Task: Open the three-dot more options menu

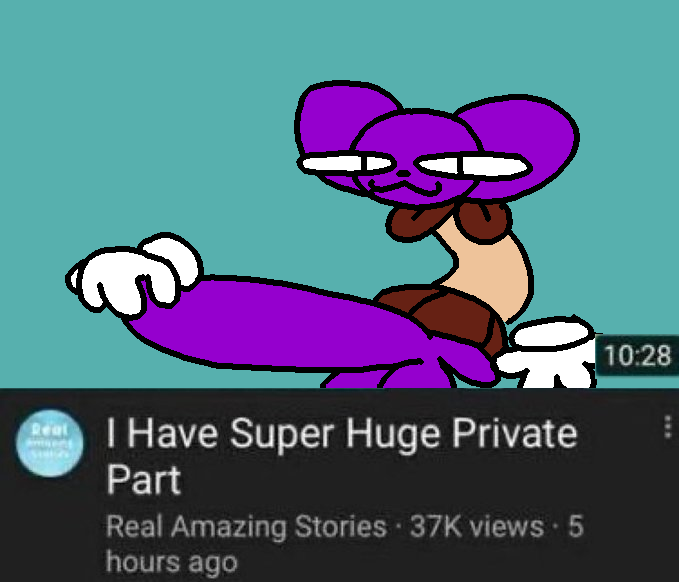Action: [668, 427]
